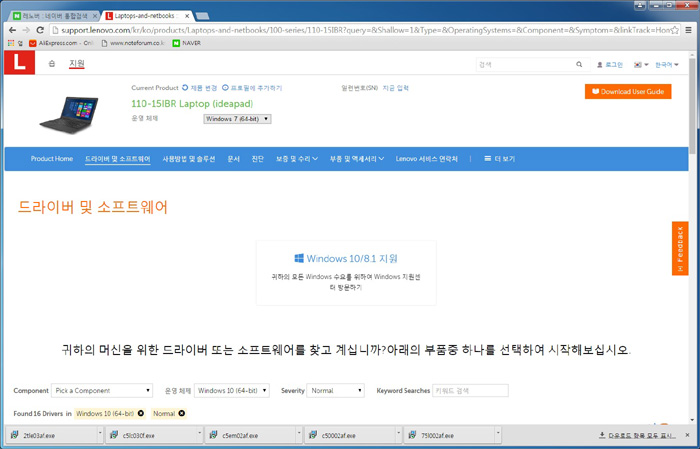
Task: Click 프로필에 추가하기 link
Action: pos(252,88)
